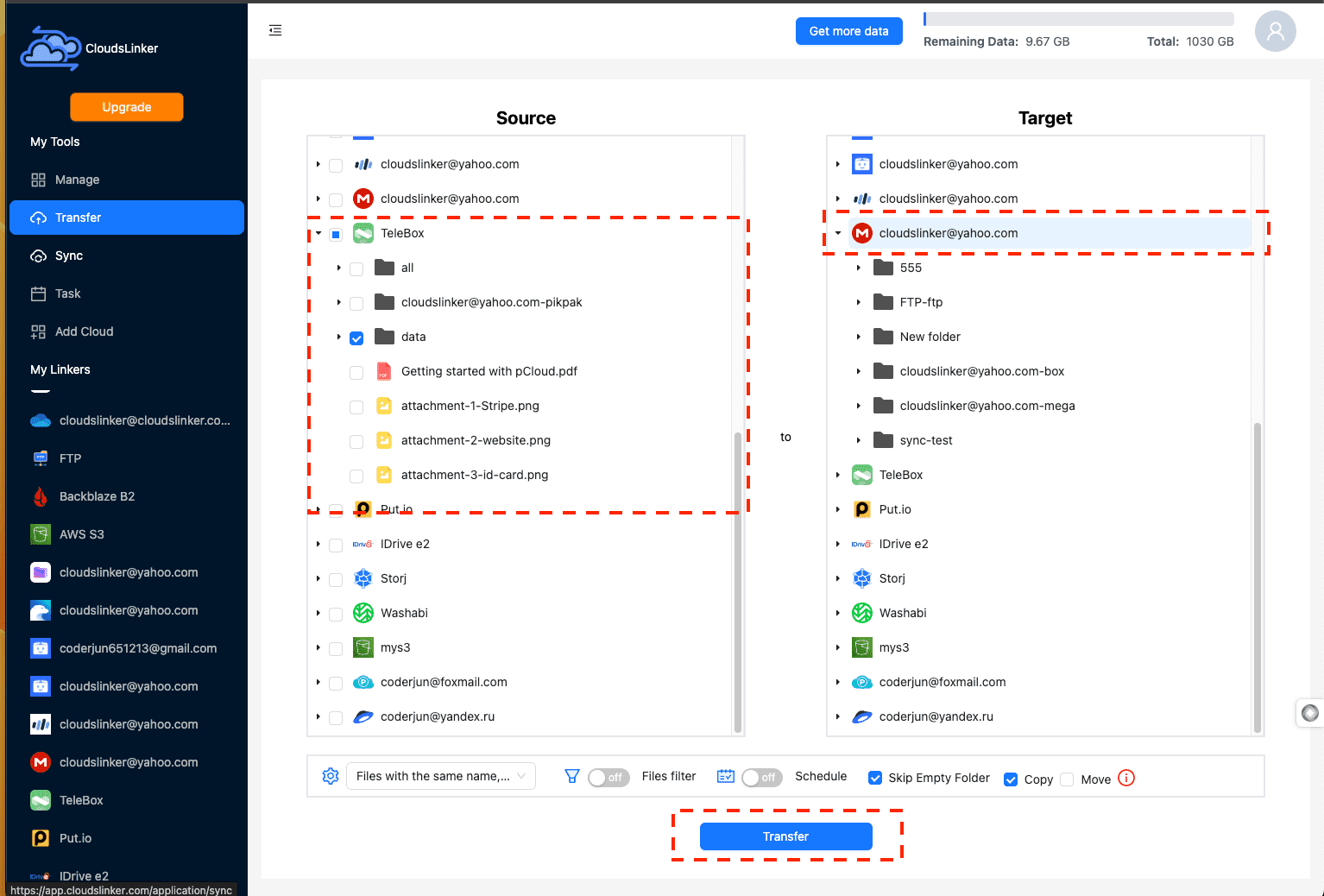Click the TeleBox icon in Source tree

point(363,233)
